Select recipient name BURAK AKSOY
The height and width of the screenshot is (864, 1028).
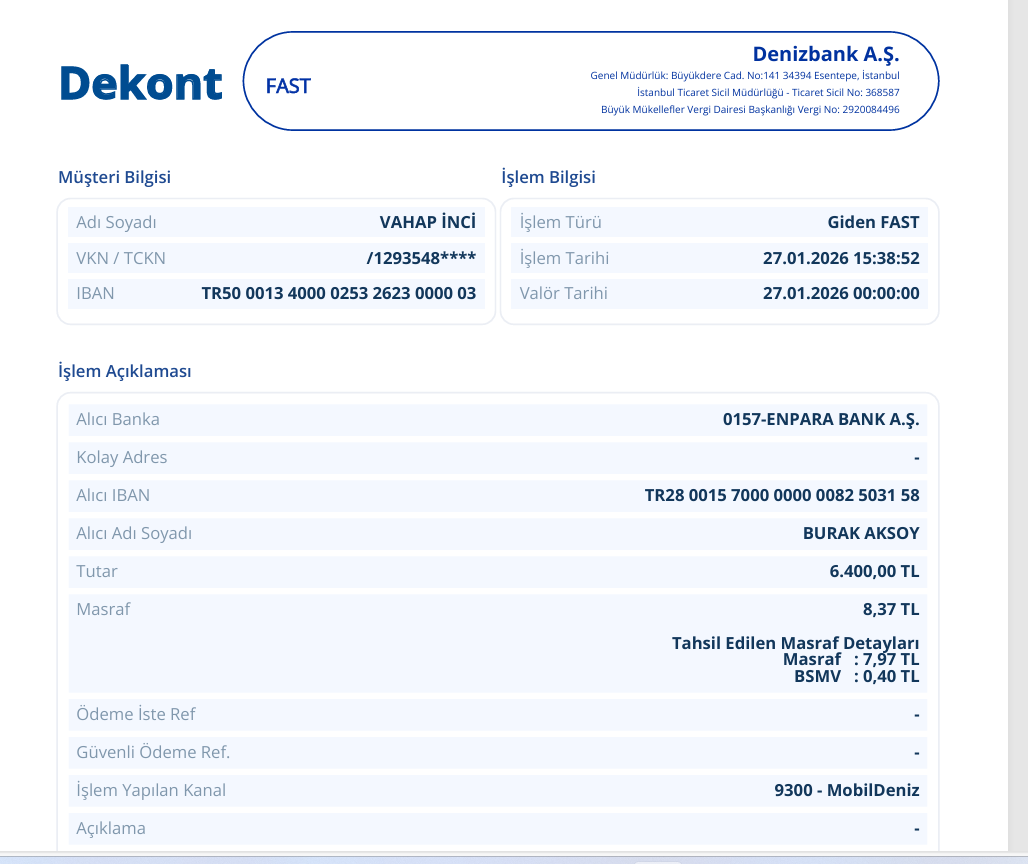pos(861,533)
